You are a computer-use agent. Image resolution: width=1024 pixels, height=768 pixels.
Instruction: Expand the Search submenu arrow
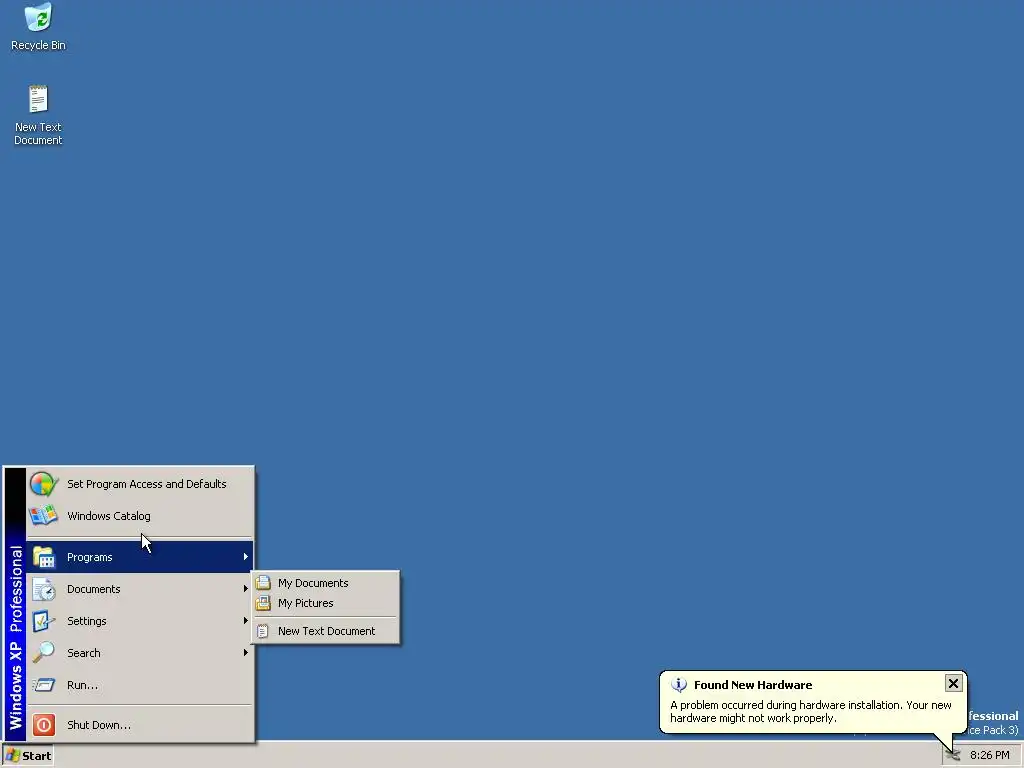246,652
